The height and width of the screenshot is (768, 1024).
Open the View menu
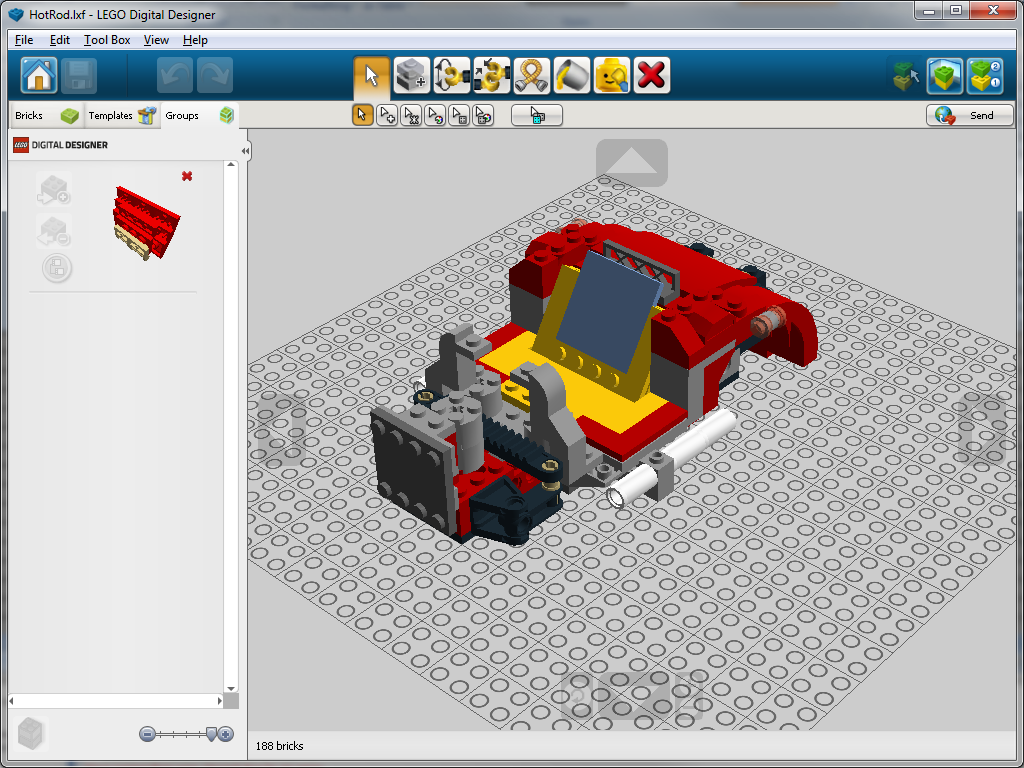pyautogui.click(x=156, y=40)
